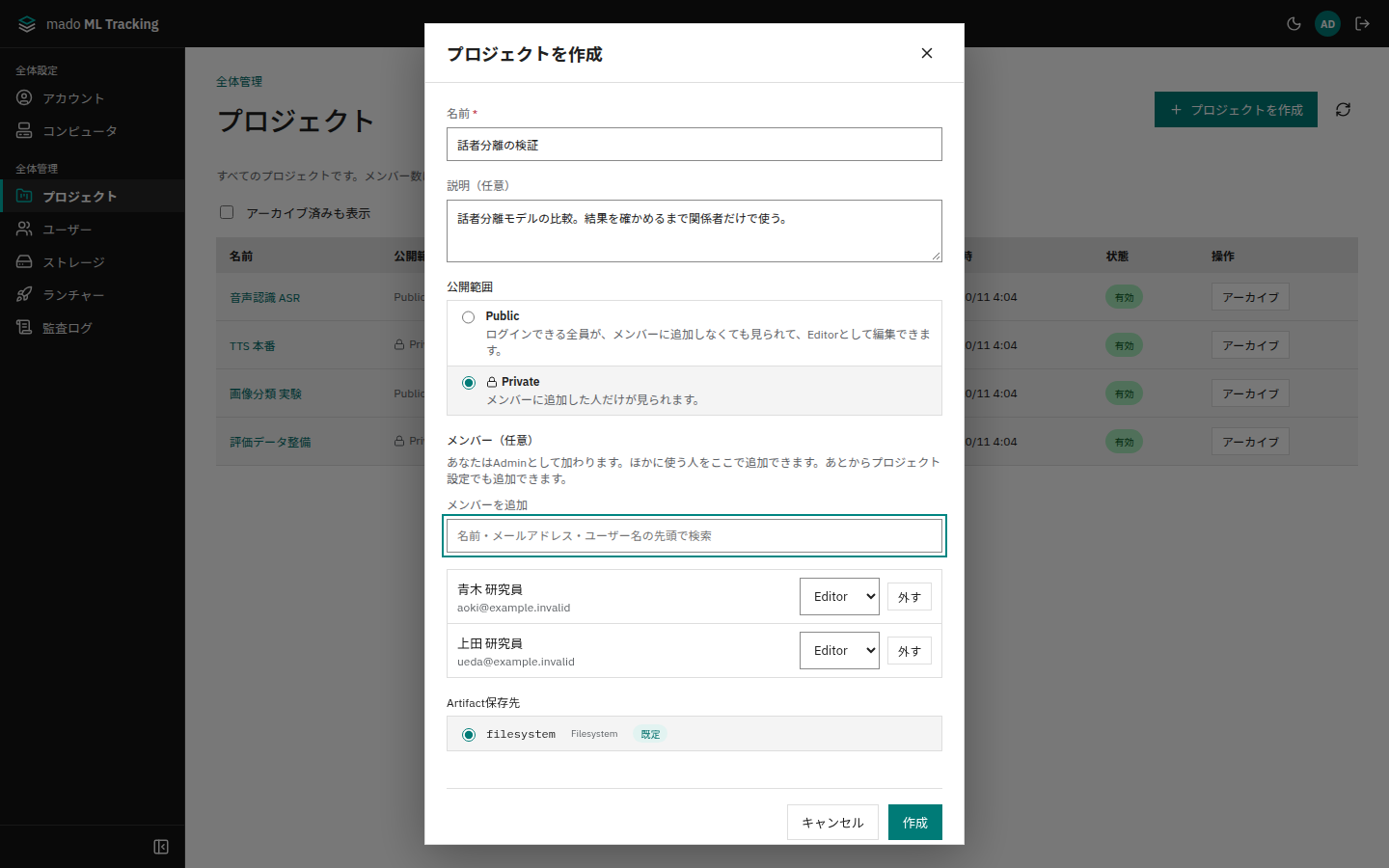Select the Private visibility radio button
Image resolution: width=1389 pixels, height=868 pixels.
(x=469, y=383)
